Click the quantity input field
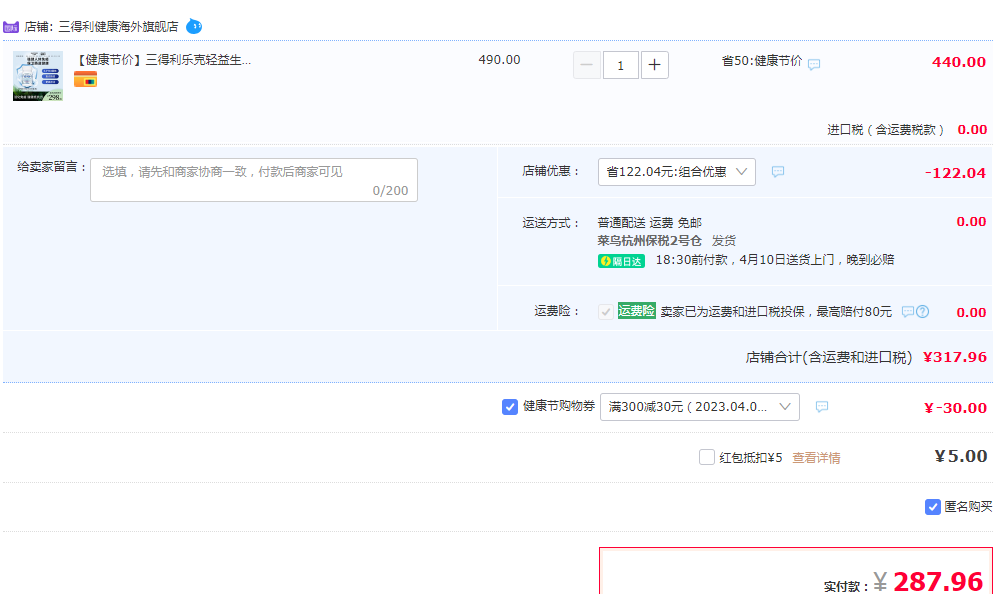This screenshot has height=594, width=1007. click(620, 65)
